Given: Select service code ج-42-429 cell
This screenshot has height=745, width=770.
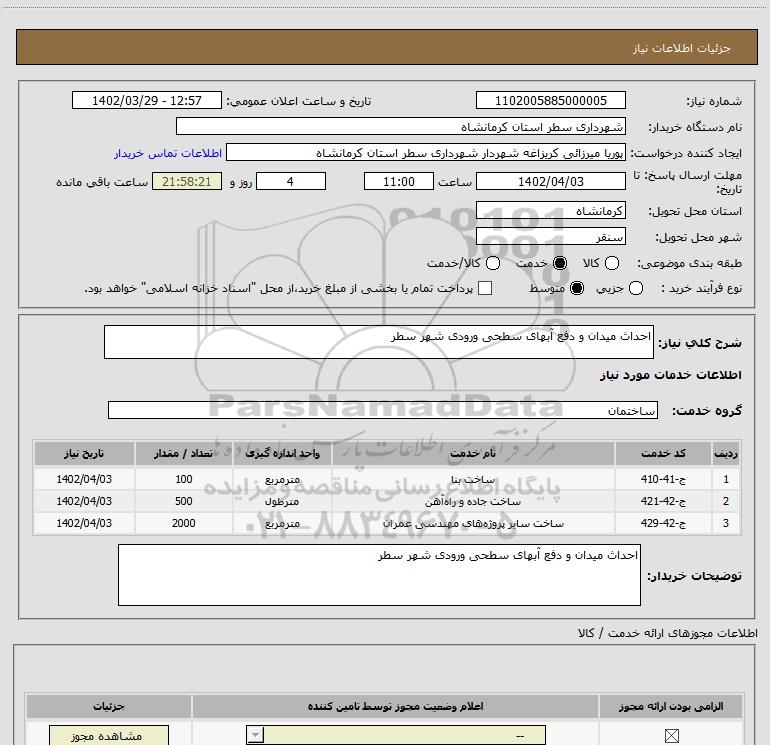Looking at the screenshot, I should coord(663,523).
